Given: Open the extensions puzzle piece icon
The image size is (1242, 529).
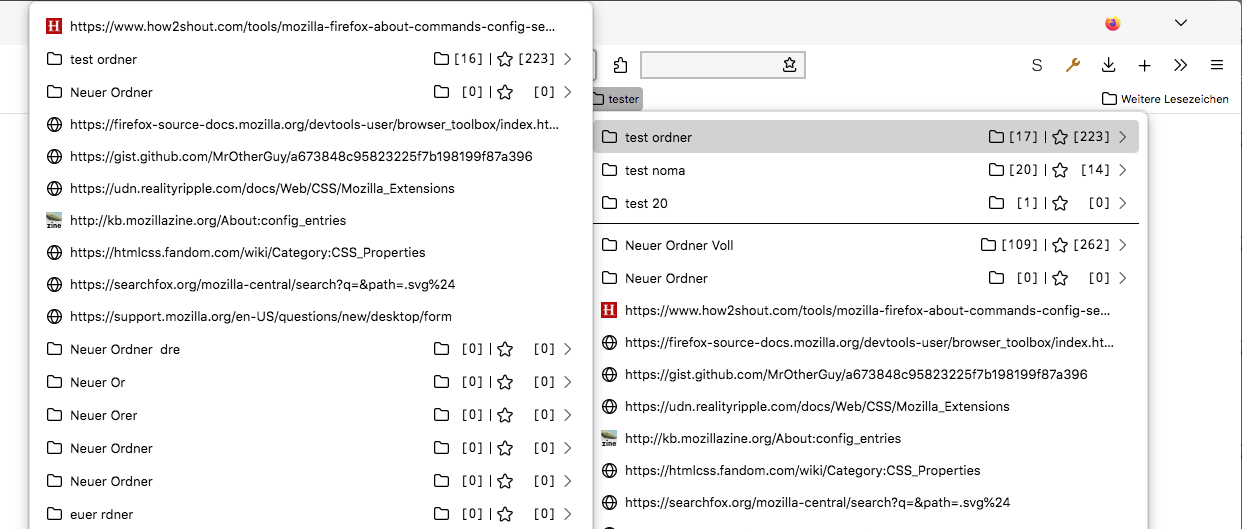Looking at the screenshot, I should [x=620, y=65].
